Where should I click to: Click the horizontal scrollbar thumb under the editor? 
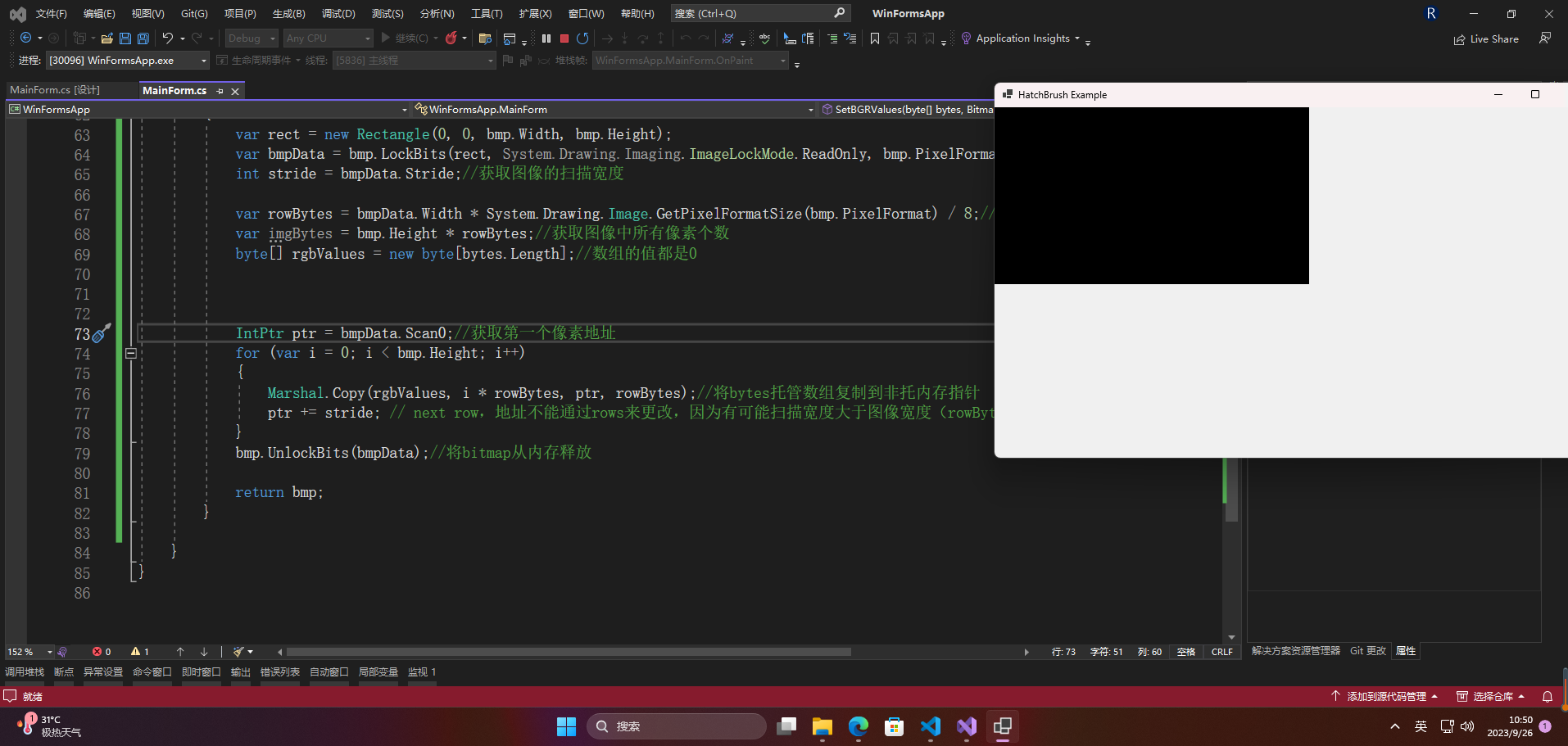[569, 652]
